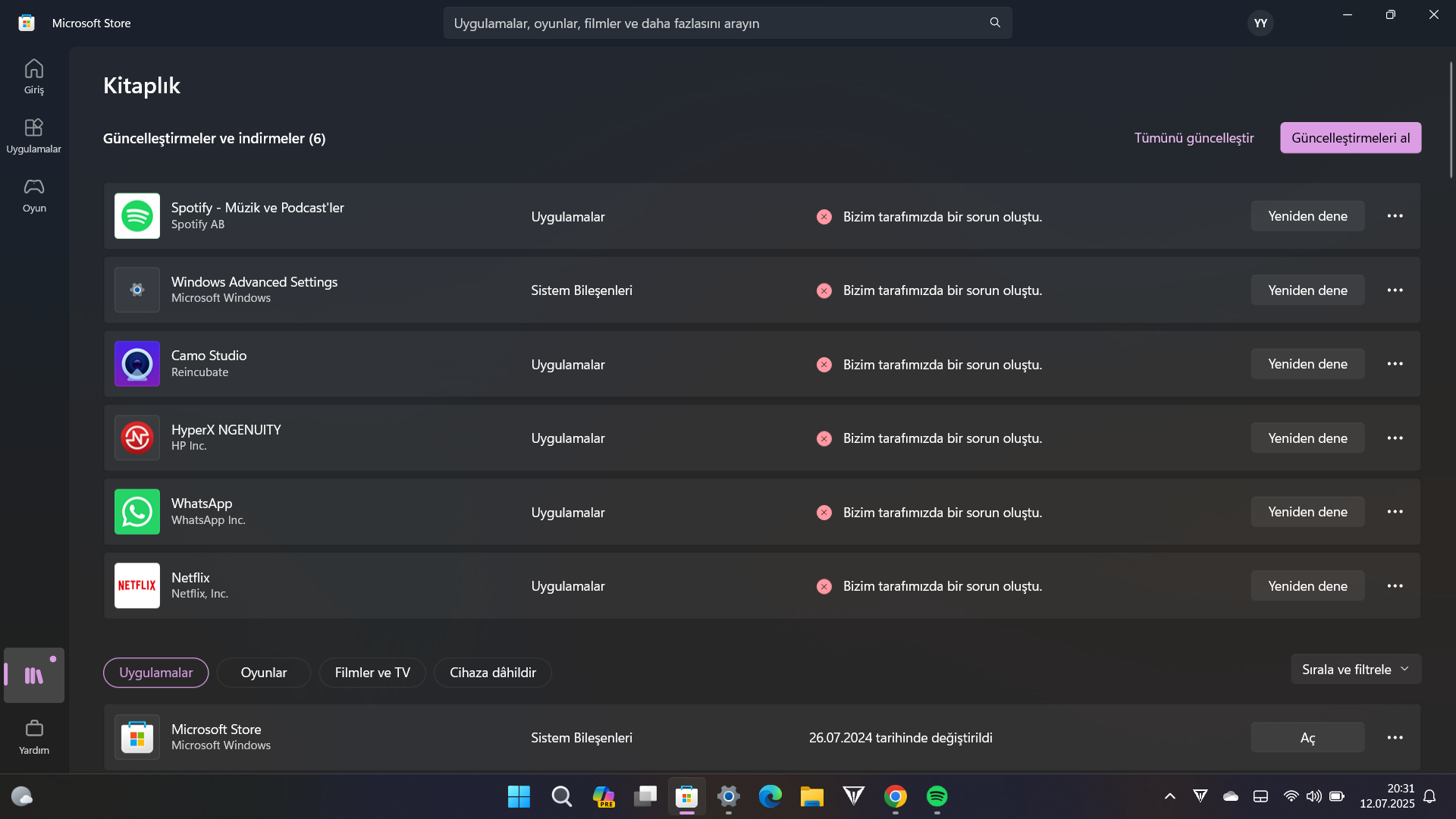Click Güncelleştirmeleri al button
1456x819 pixels.
tap(1351, 137)
